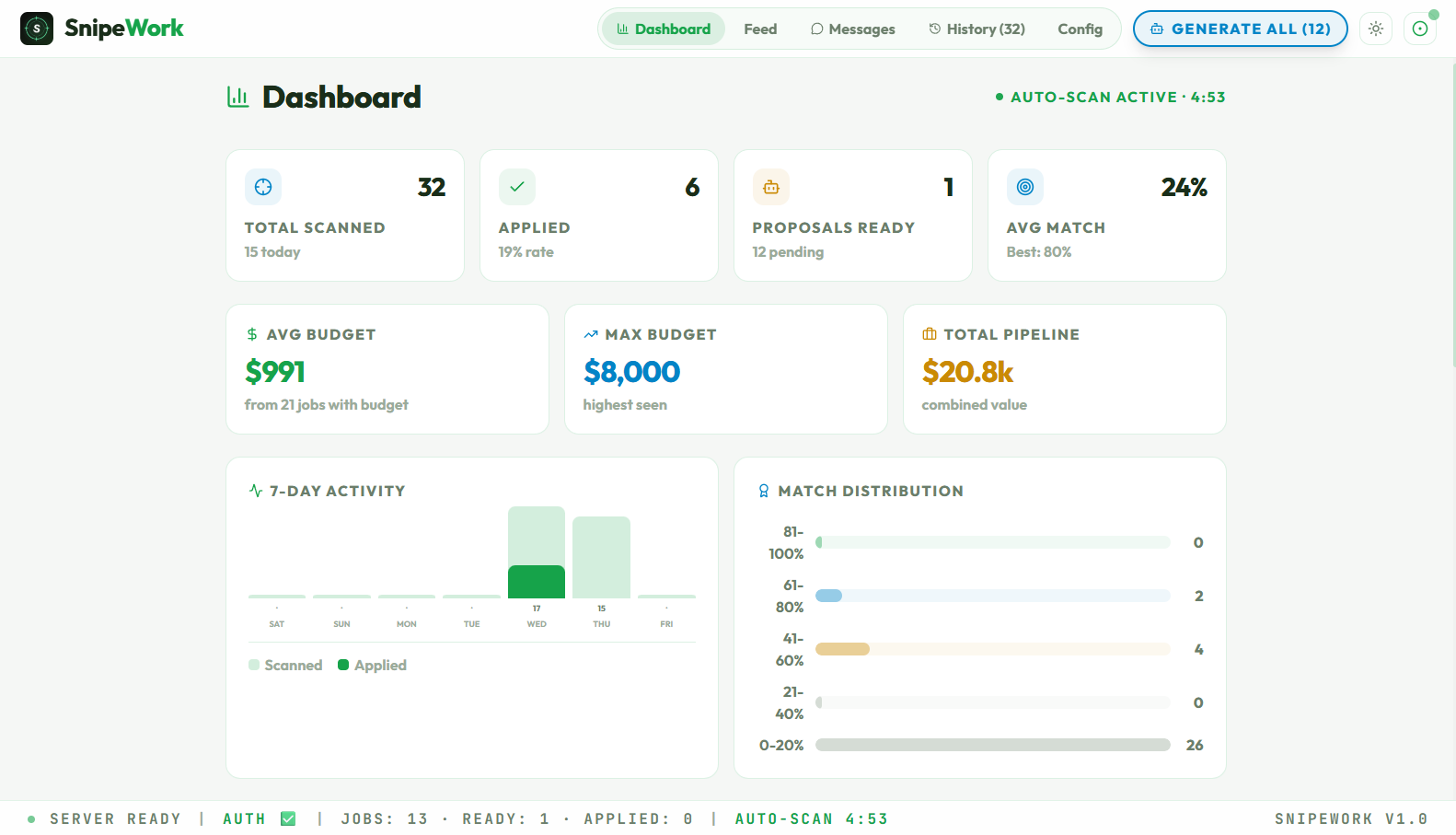Click the $20.8k total pipeline value
Screen dimensions: 1456x835
[x=967, y=372]
